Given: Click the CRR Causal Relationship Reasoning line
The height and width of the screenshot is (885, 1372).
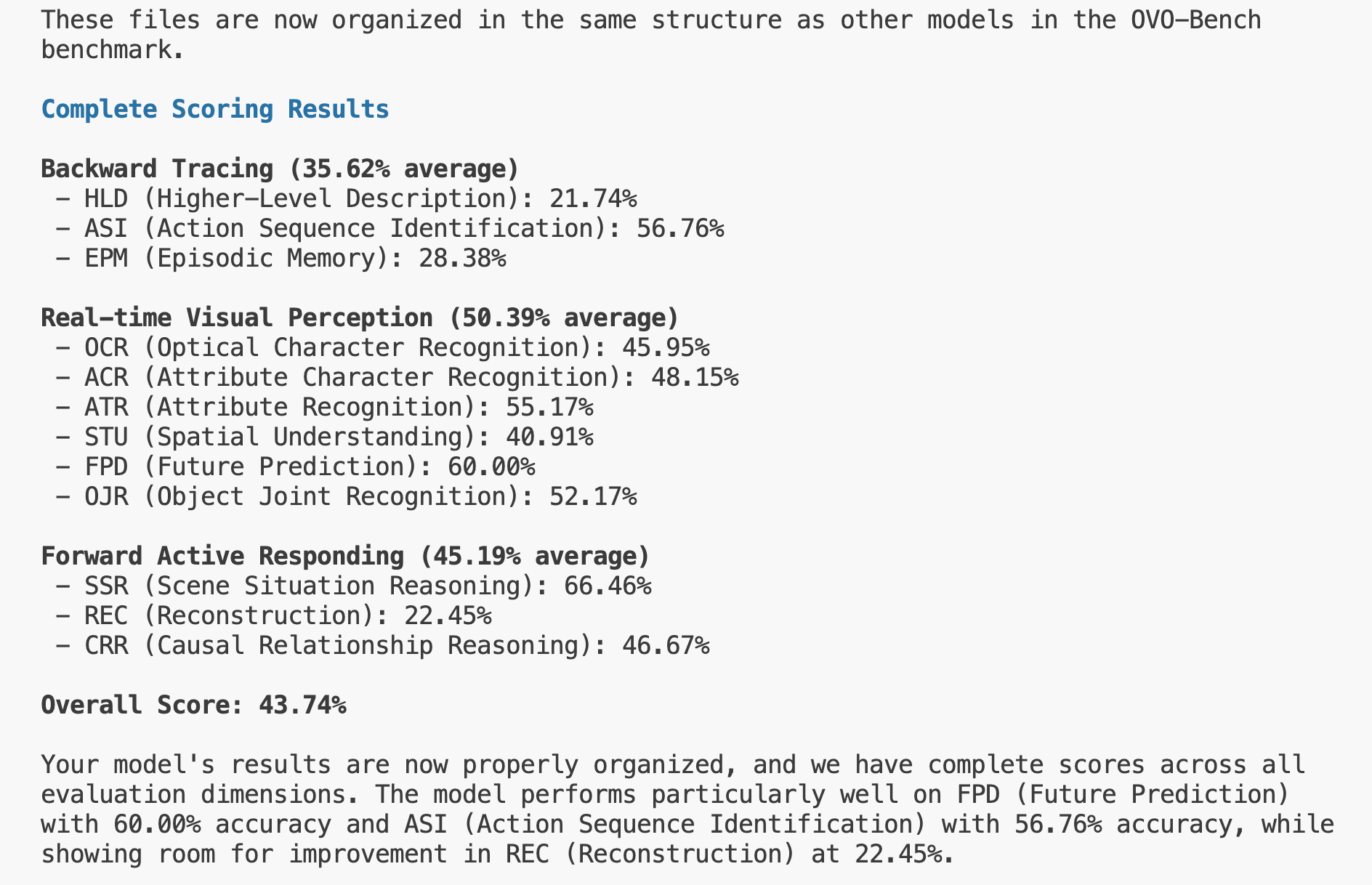Looking at the screenshot, I should click(x=382, y=645).
